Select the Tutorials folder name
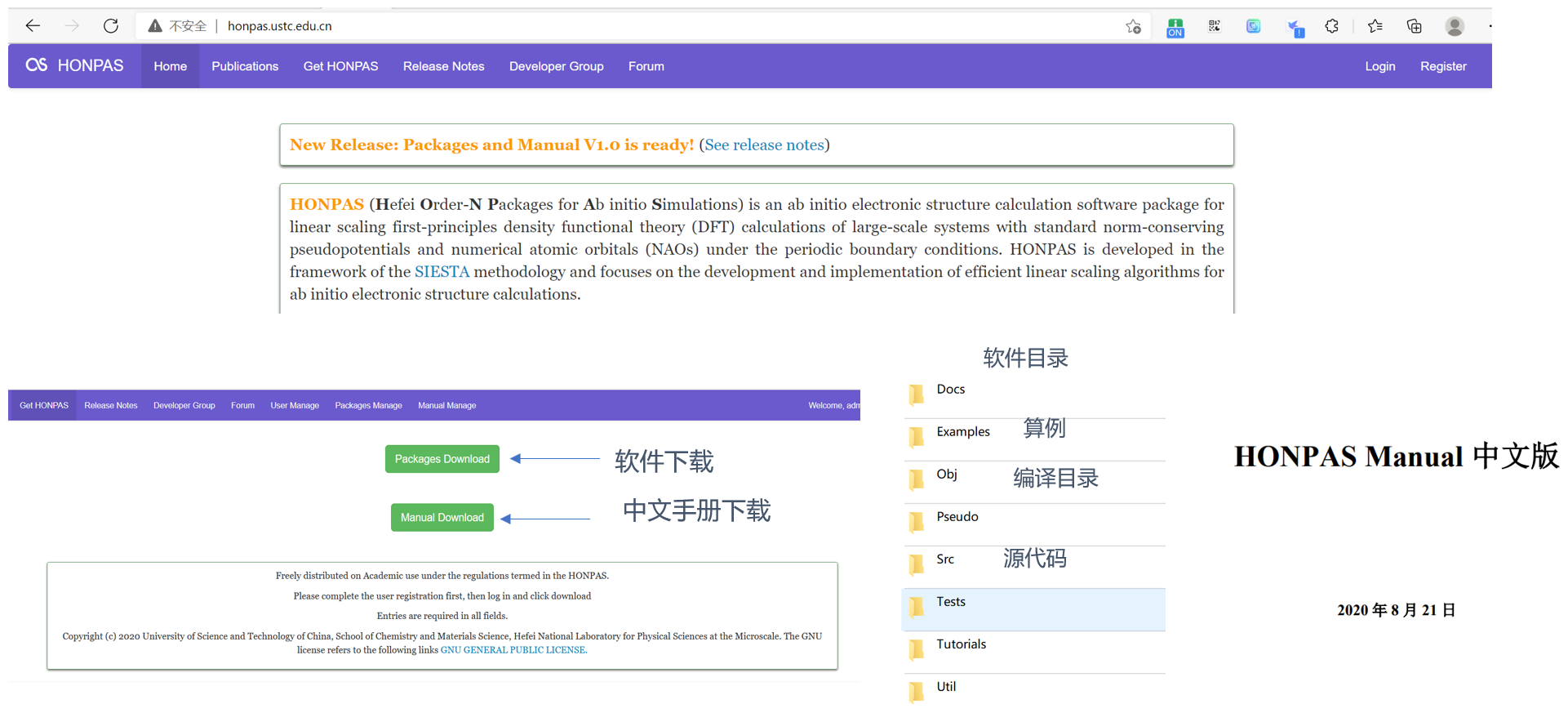 point(962,644)
